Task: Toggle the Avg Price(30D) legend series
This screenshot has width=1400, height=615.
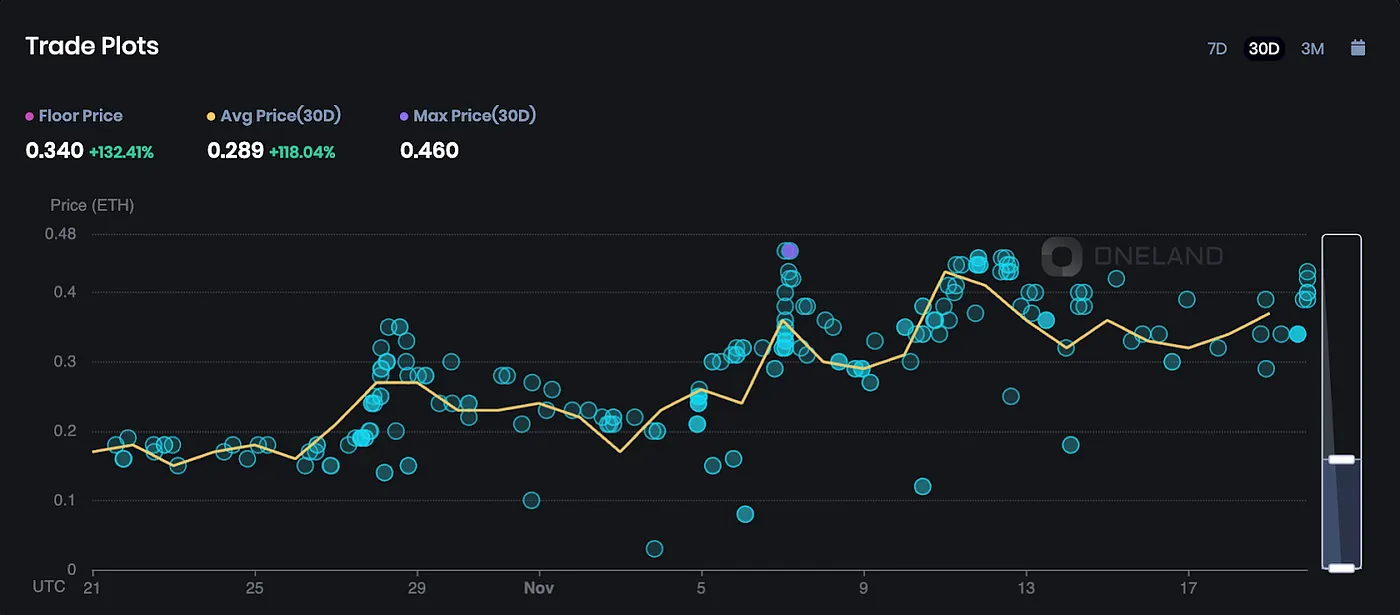Action: click(274, 116)
